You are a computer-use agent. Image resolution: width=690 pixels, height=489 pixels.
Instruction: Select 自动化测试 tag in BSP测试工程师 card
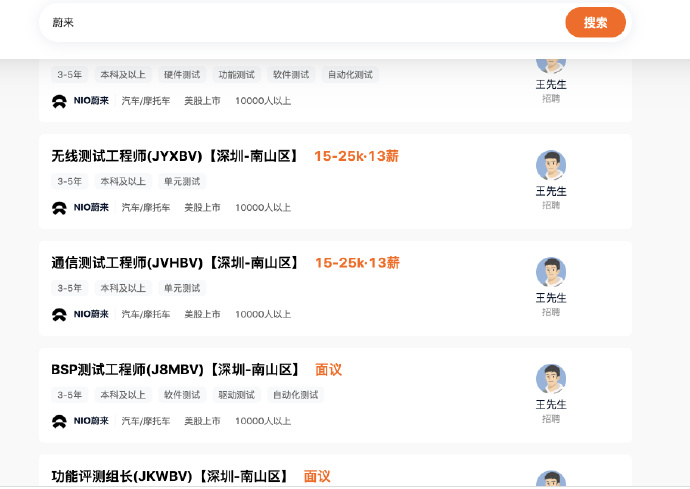(295, 395)
